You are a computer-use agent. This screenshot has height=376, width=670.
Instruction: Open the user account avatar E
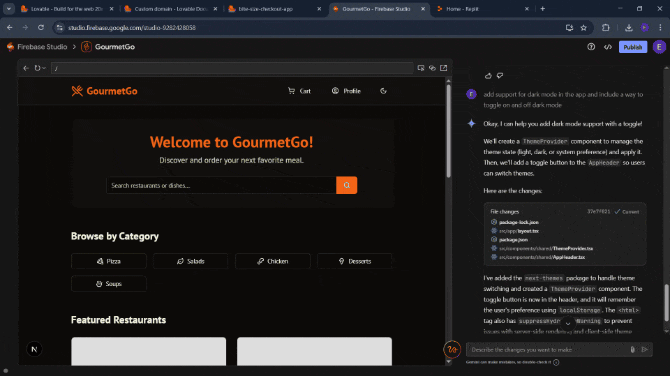(x=659, y=47)
